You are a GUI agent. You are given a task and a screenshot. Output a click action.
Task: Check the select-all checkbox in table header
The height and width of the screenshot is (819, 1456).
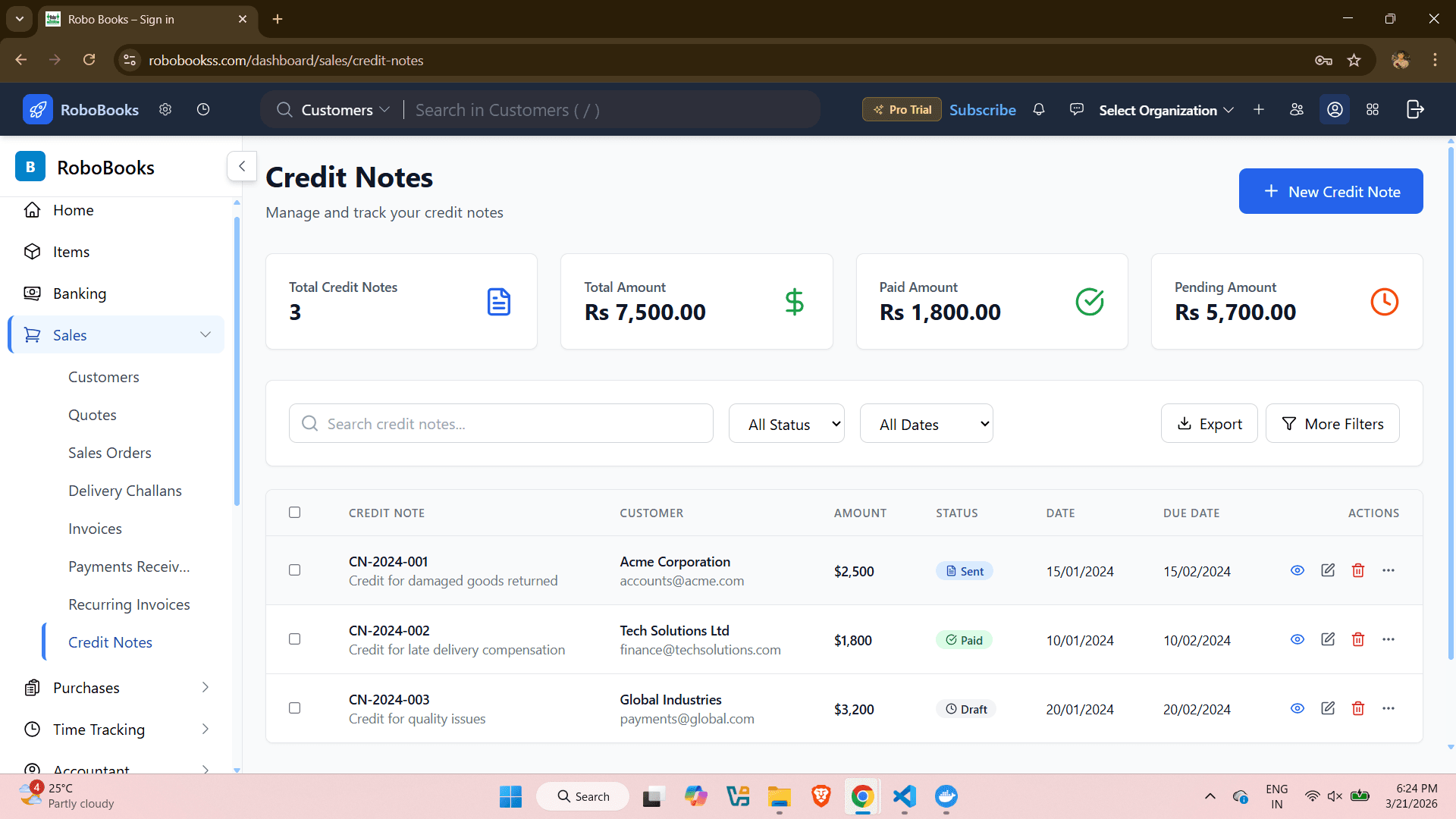[294, 513]
